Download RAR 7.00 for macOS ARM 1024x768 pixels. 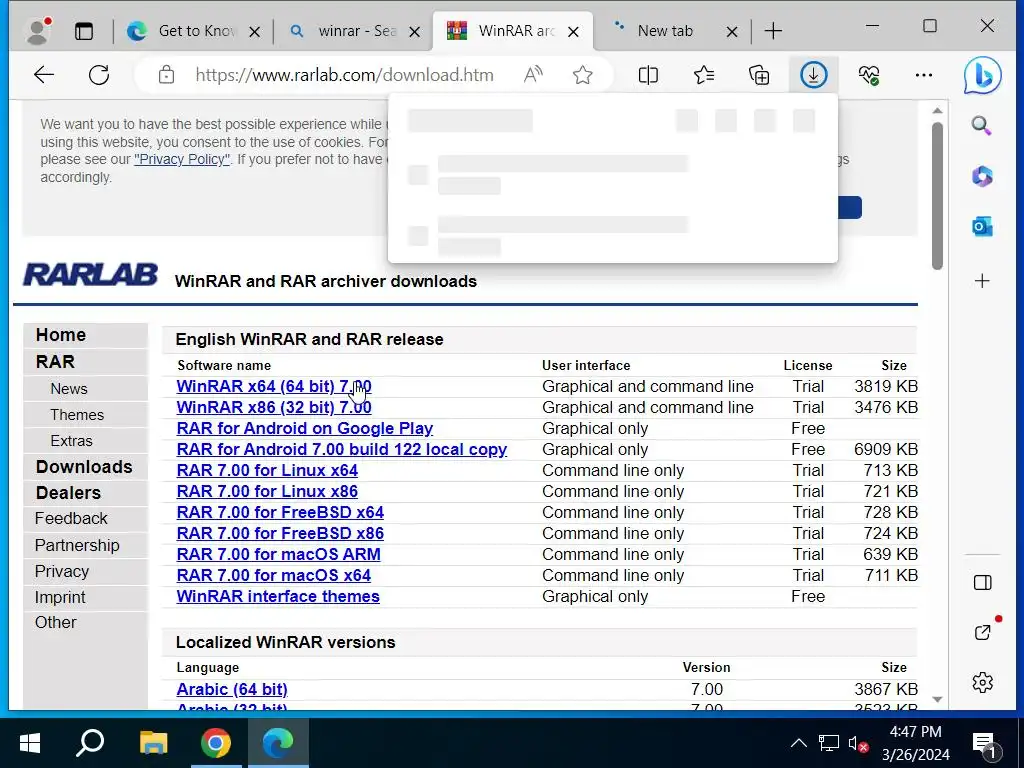pyautogui.click(x=278, y=554)
